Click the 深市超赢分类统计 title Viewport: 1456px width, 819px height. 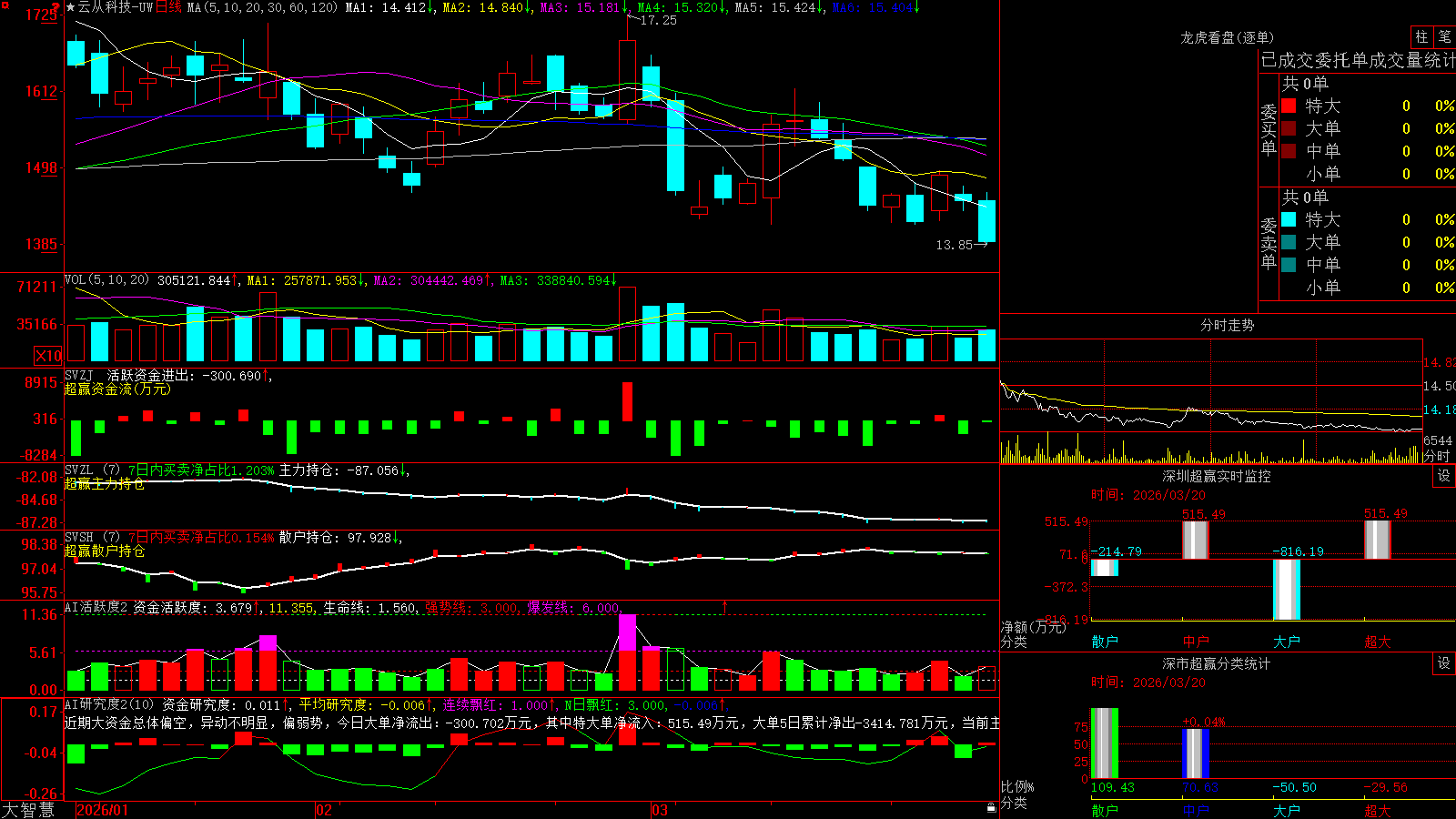tap(1216, 664)
